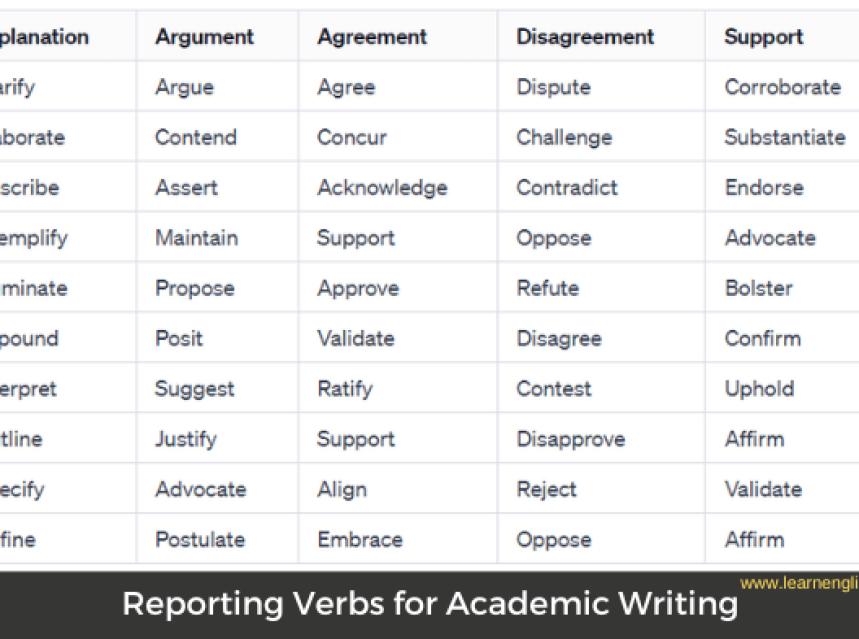Click the learnenglish website URL link

click(x=798, y=582)
